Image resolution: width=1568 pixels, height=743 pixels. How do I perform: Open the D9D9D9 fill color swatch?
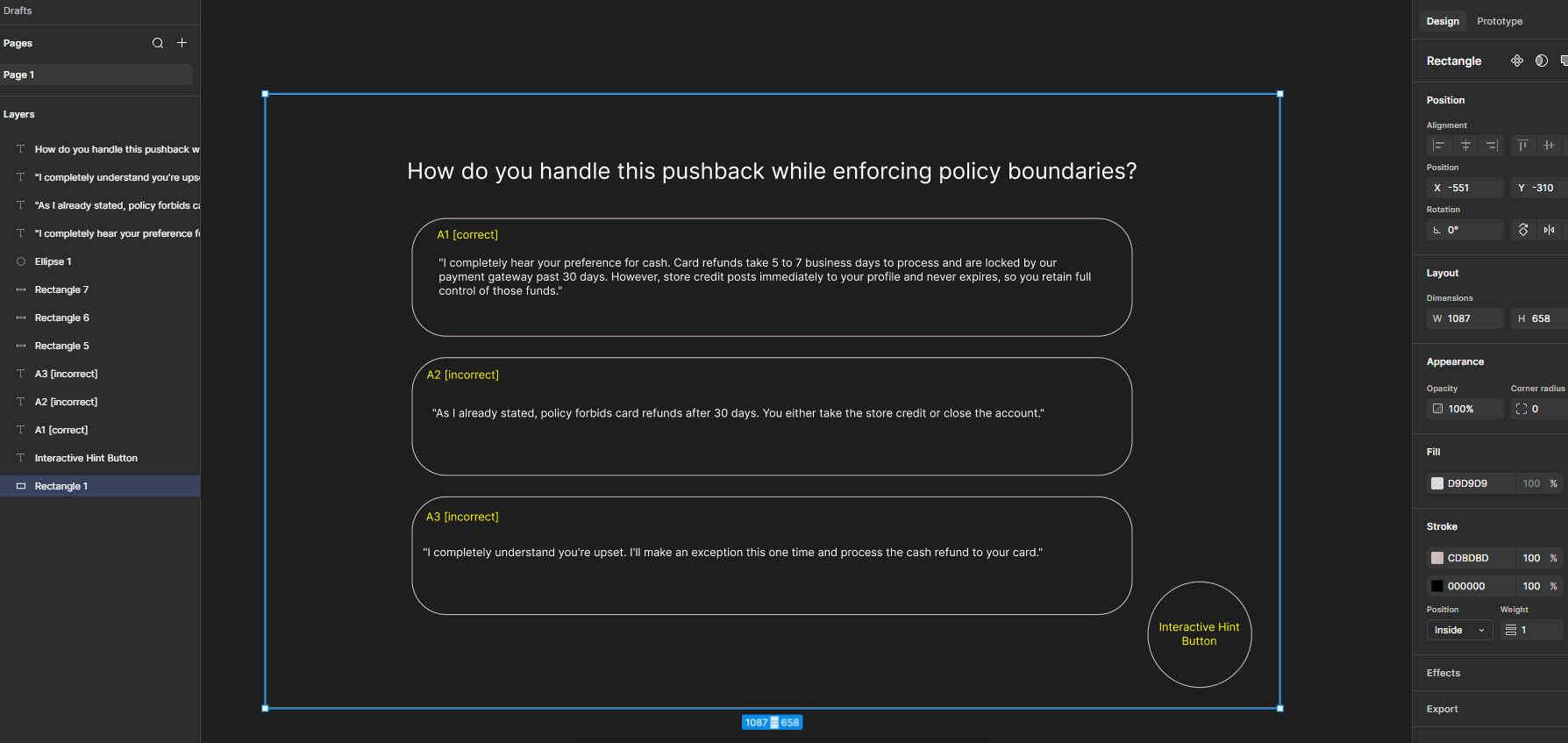(1437, 483)
